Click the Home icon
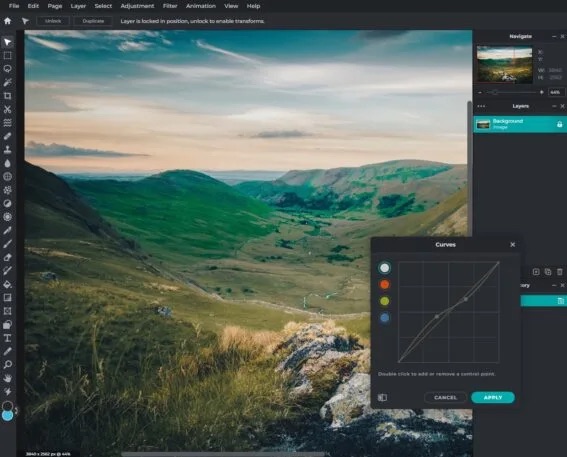The image size is (567, 457). pyautogui.click(x=7, y=21)
